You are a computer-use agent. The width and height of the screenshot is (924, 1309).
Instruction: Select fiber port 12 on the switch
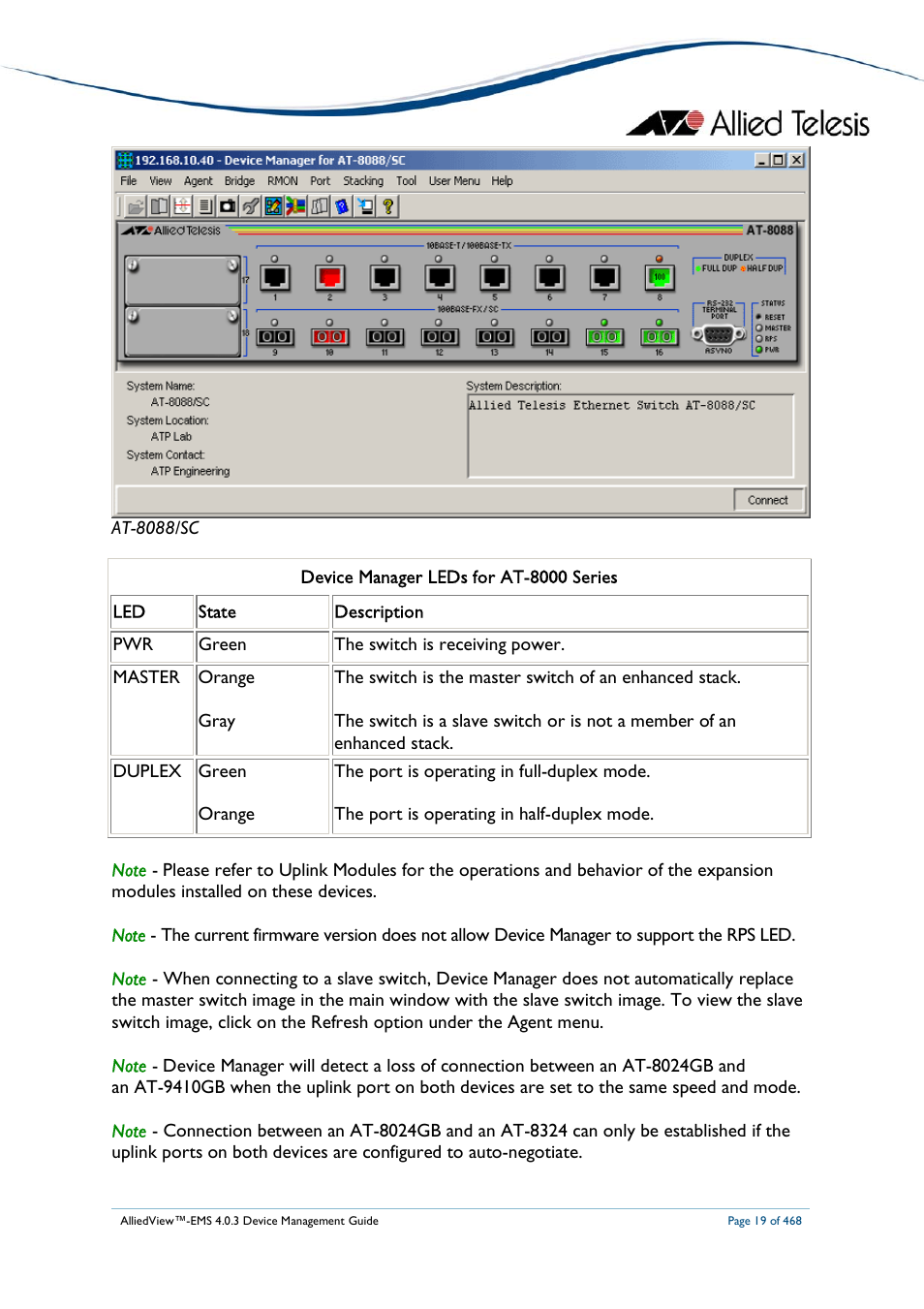coord(440,336)
